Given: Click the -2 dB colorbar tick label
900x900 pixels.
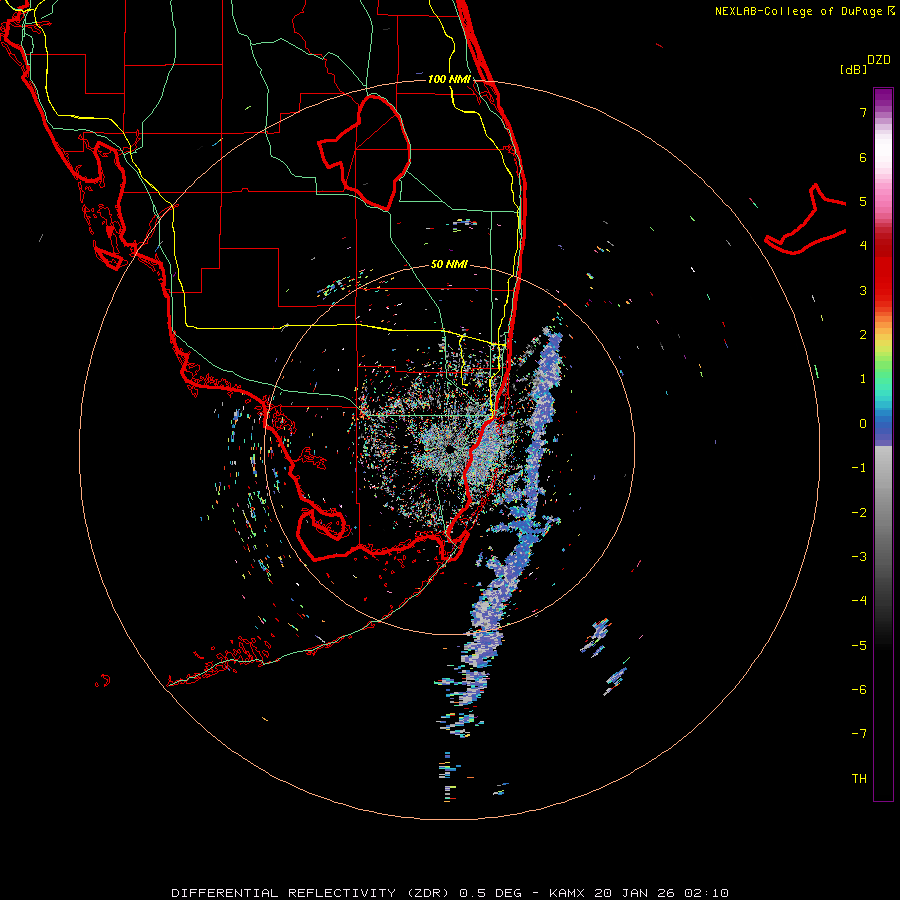Looking at the screenshot, I should [859, 513].
